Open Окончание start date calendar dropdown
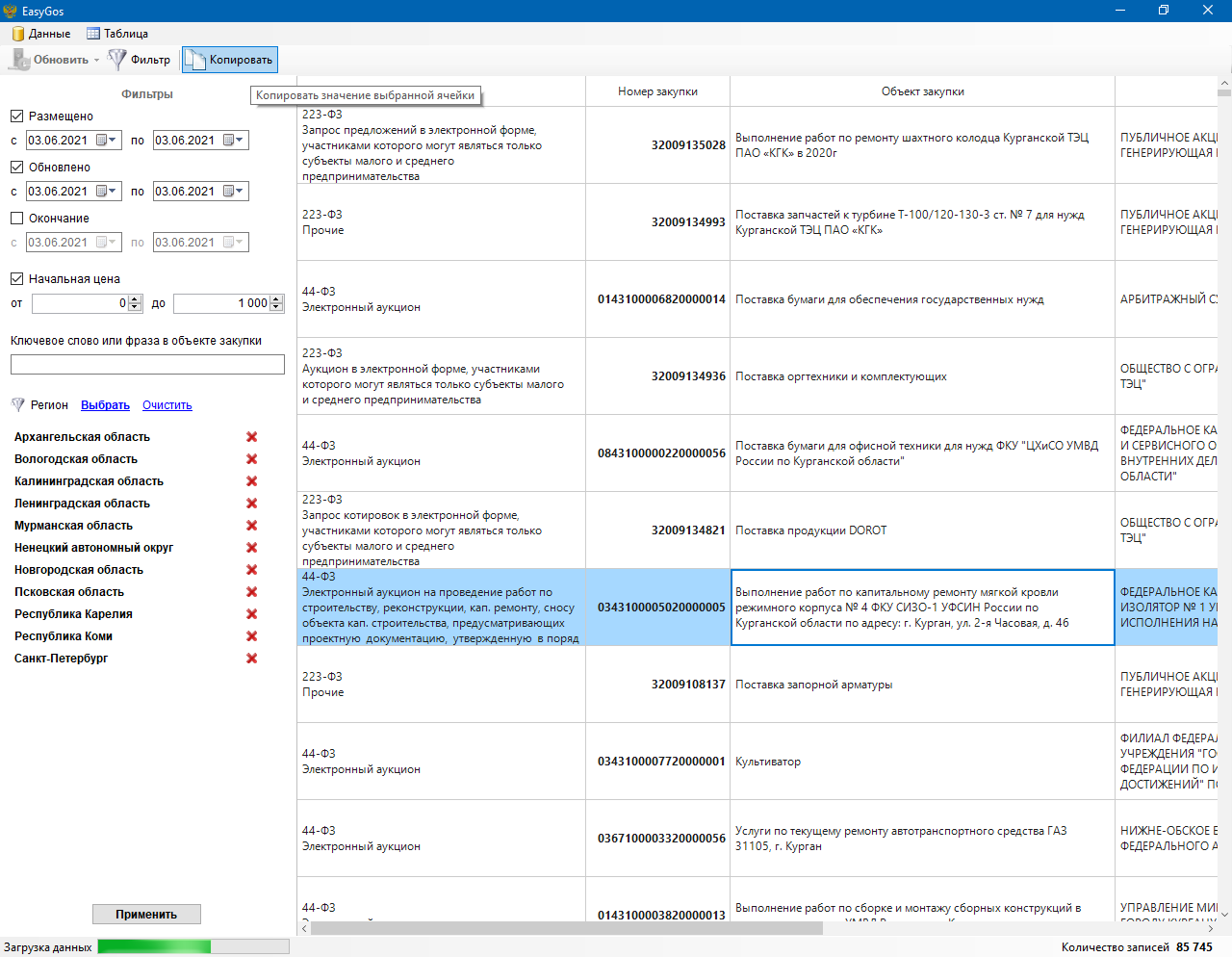 click(107, 243)
